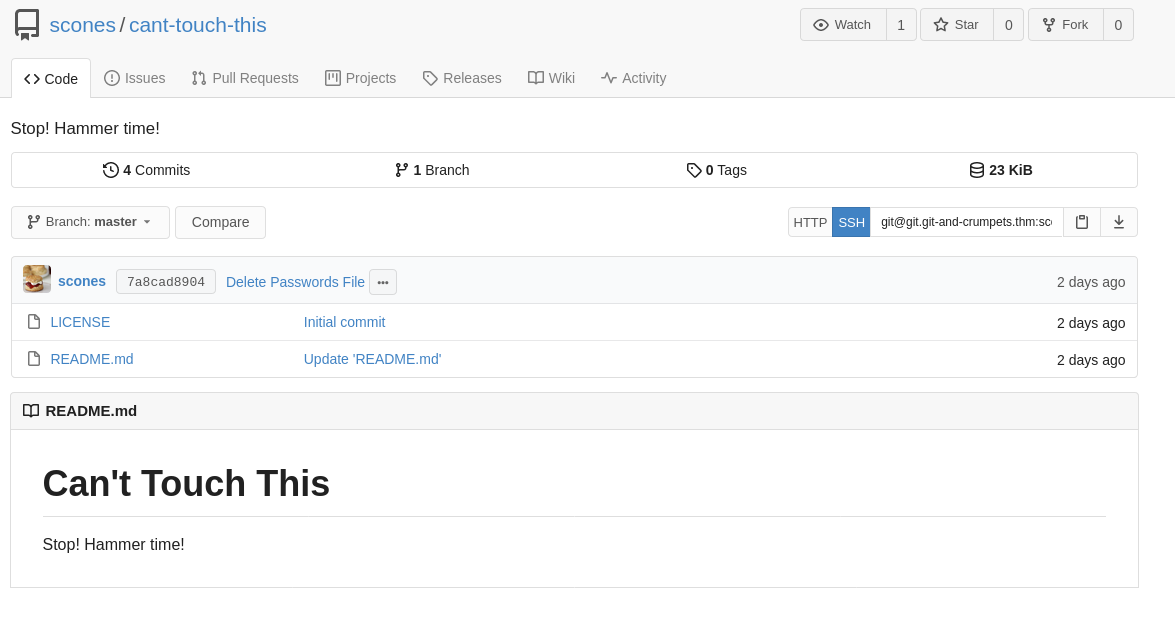Click the eye icon on the Watch button
The width and height of the screenshot is (1175, 617).
tap(822, 24)
